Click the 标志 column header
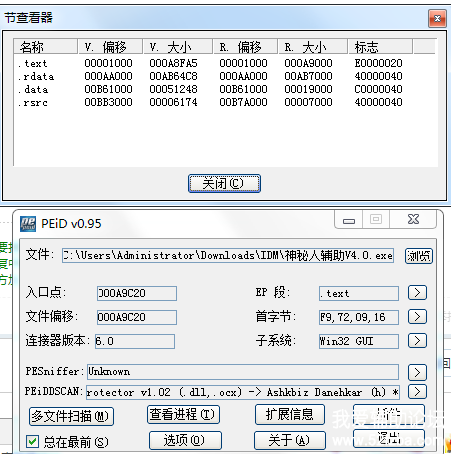This screenshot has width=451, height=454. [380, 47]
